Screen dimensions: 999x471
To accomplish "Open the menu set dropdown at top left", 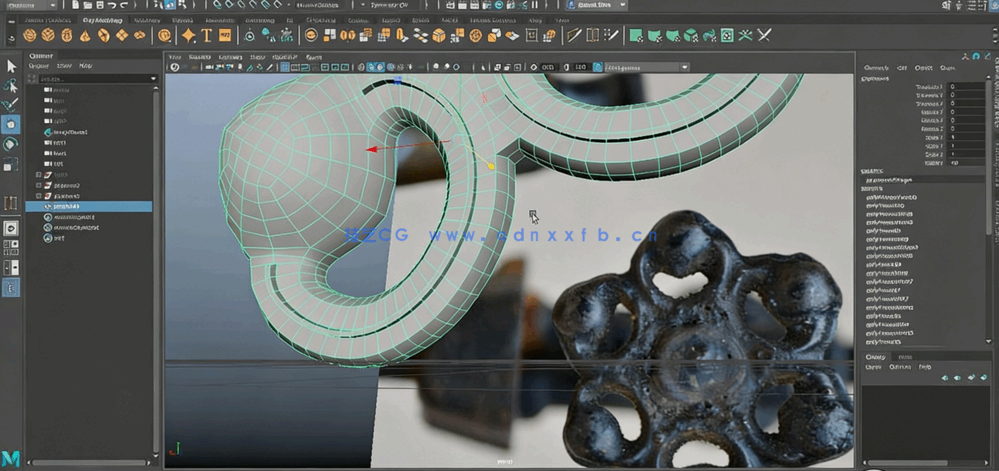I will [29, 5].
